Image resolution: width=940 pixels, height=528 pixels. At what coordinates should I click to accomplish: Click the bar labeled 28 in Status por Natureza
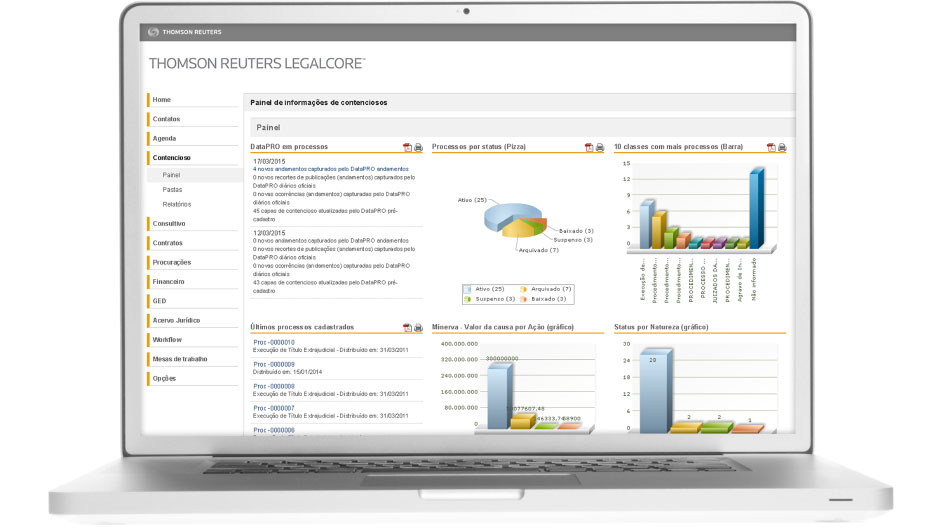coord(655,390)
